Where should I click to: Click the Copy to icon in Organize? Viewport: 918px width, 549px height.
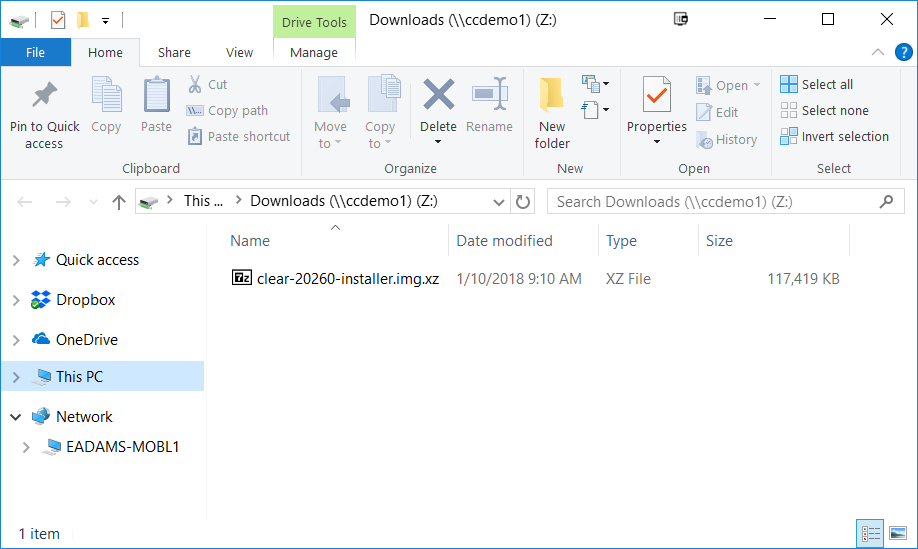coord(383,93)
